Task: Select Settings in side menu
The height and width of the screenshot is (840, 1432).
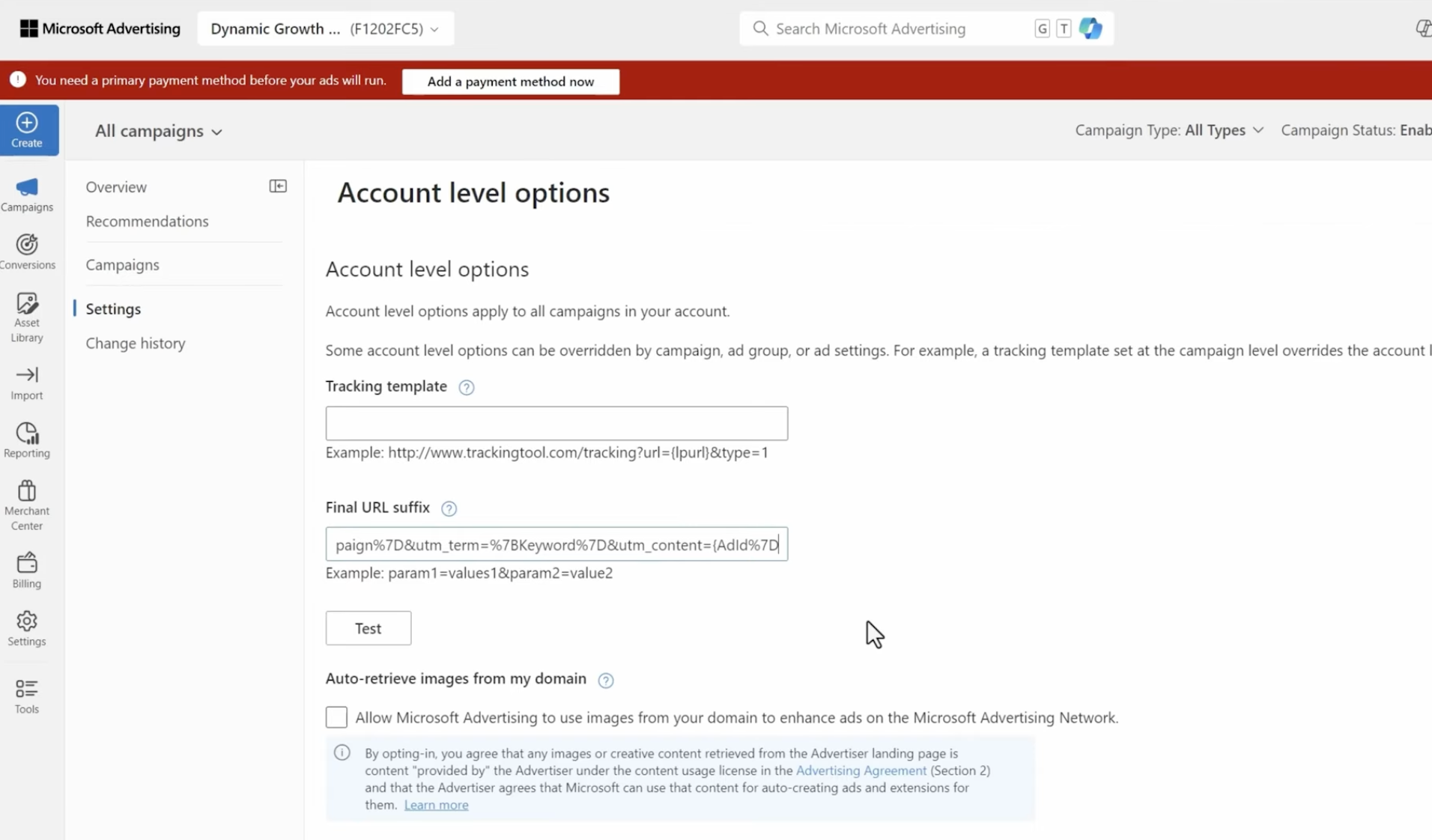Action: pos(113,308)
